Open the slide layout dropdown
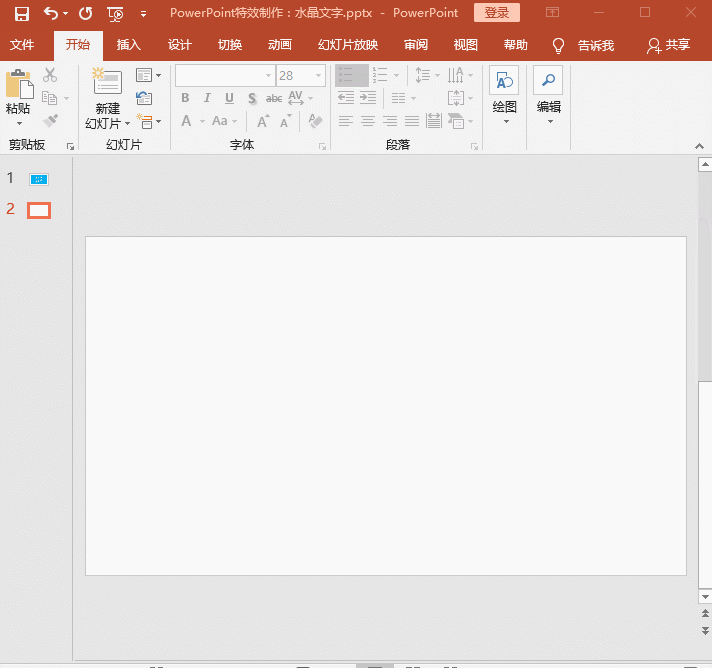Viewport: 712px width, 668px height. pos(148,75)
